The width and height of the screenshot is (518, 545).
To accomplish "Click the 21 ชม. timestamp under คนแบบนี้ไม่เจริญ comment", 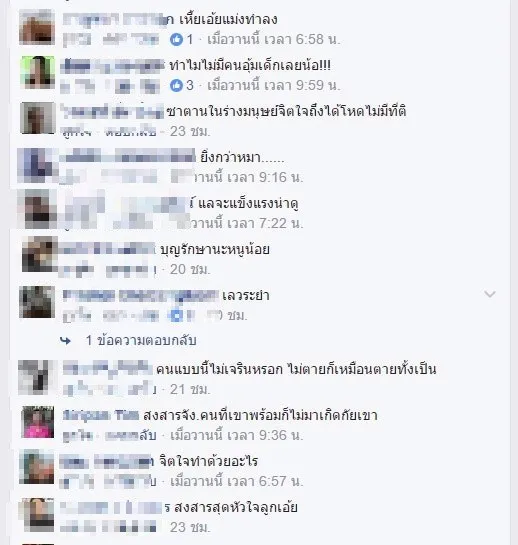I will (190, 390).
